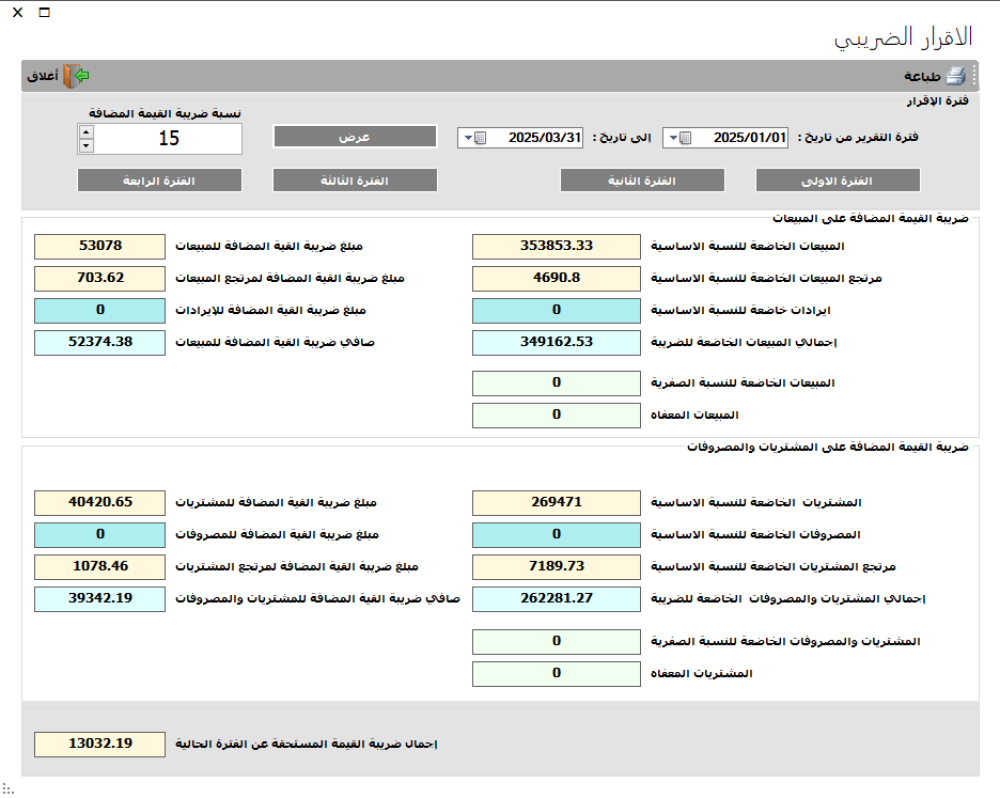Close the window with the X button
This screenshot has width=1000, height=798.
point(17,13)
